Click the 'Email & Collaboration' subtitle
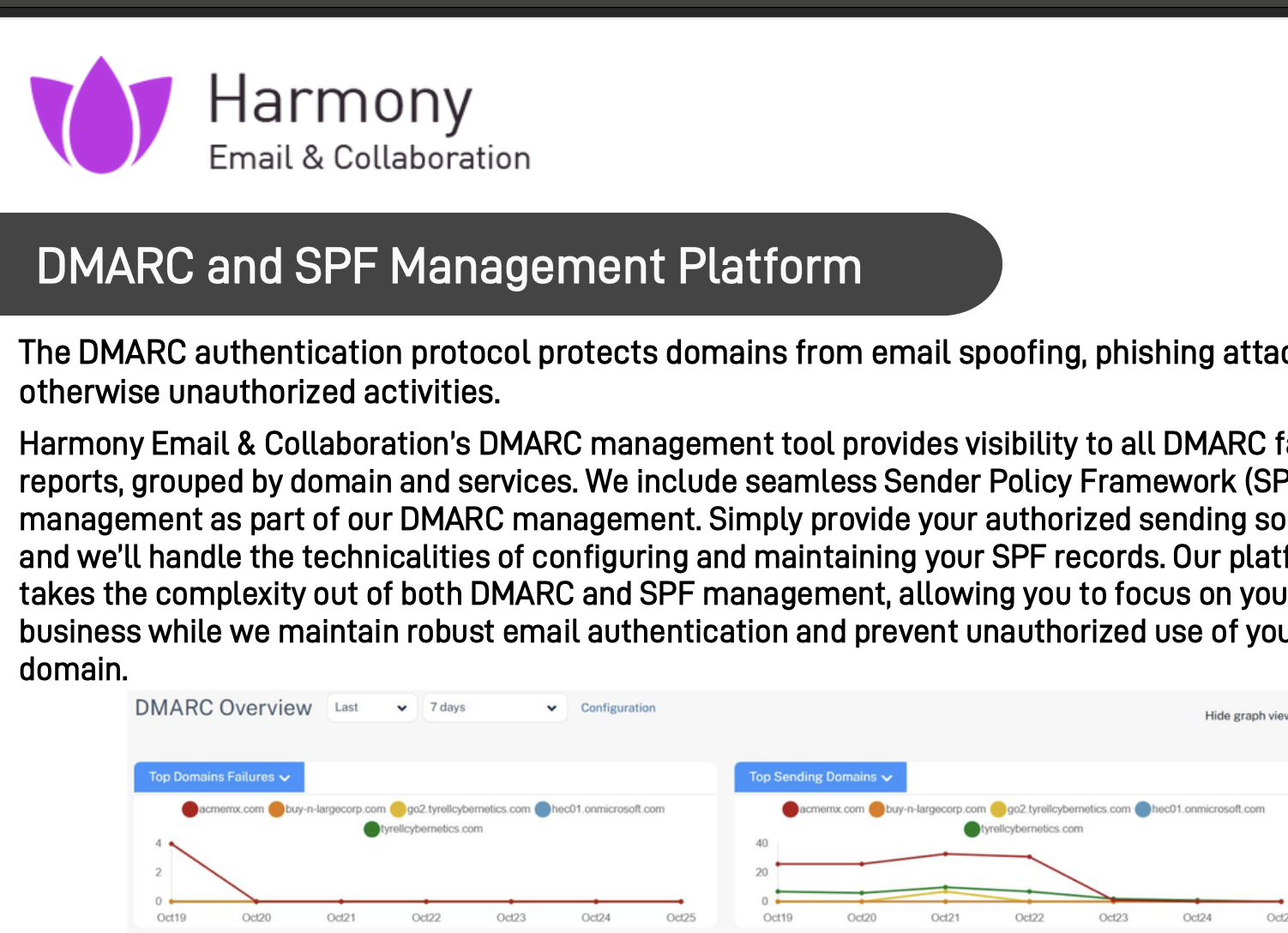 coord(370,158)
